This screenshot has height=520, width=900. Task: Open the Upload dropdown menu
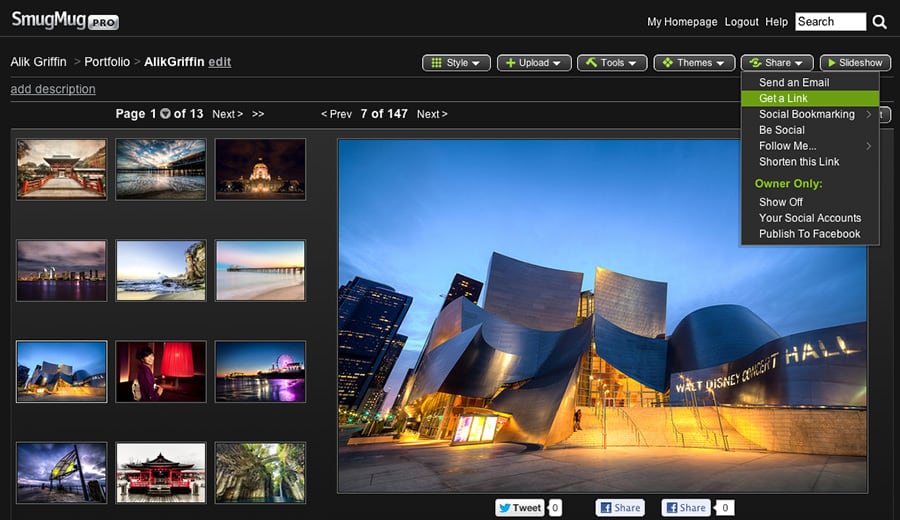click(x=534, y=63)
